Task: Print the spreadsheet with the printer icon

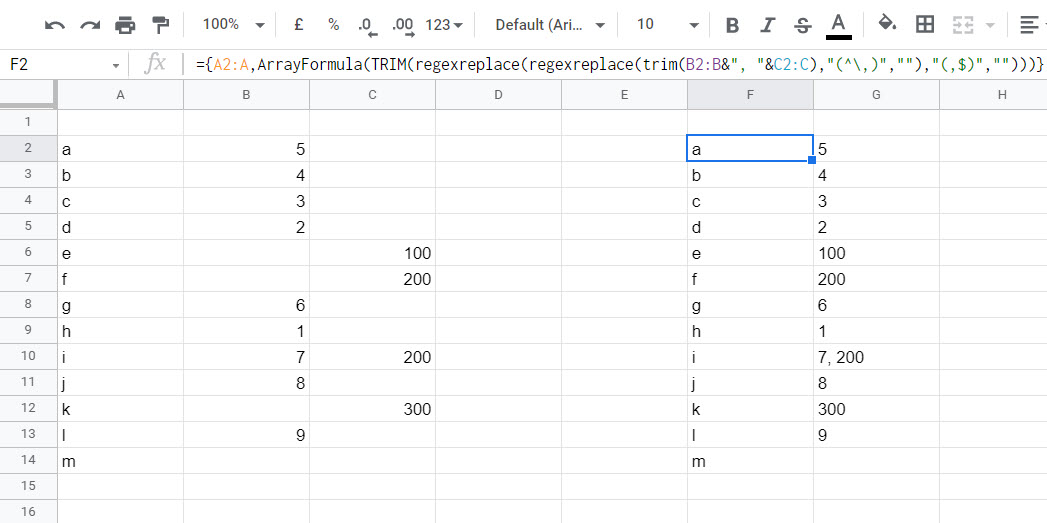Action: (x=125, y=25)
